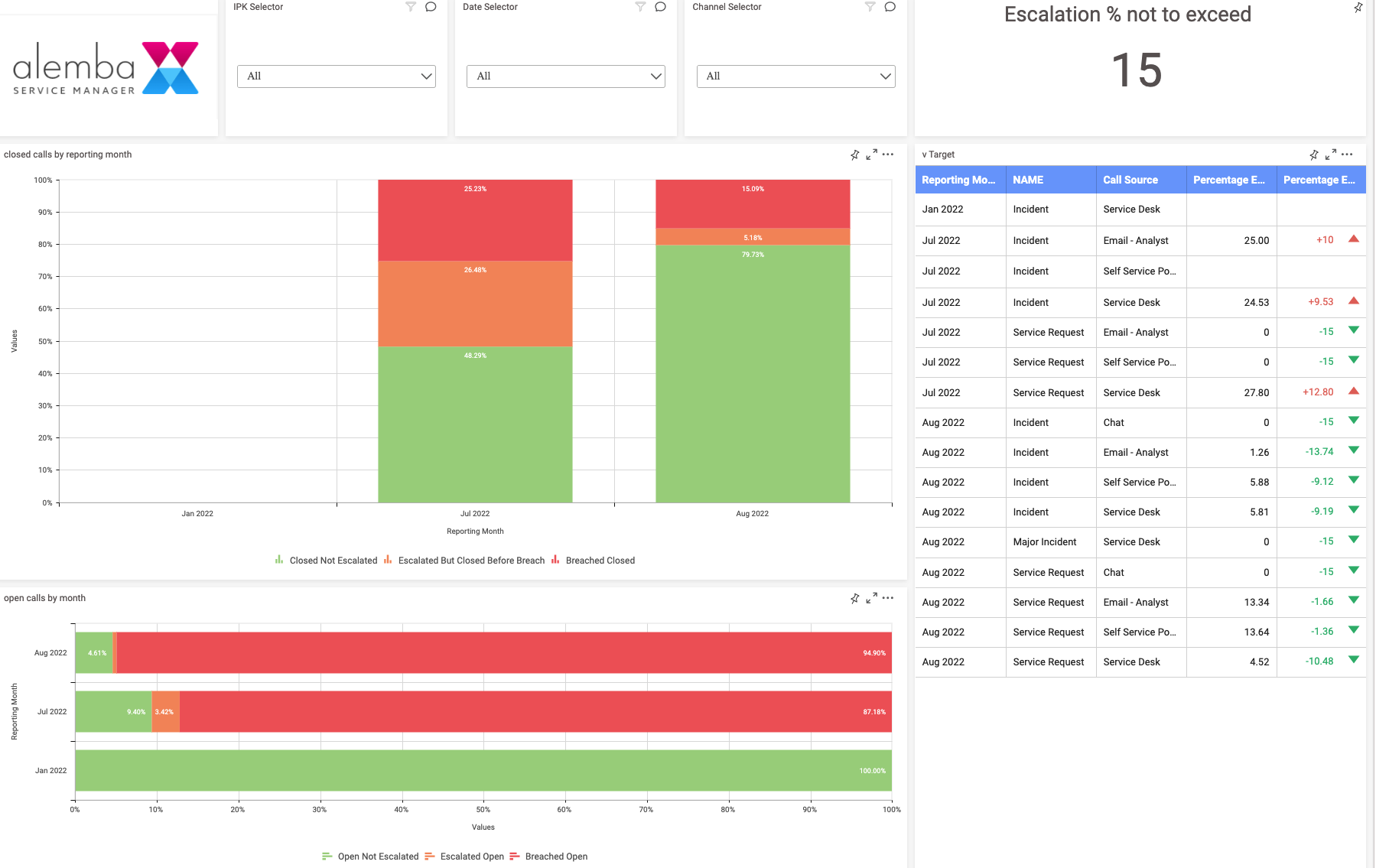Click the filter icon on Channel Selector

(x=870, y=7)
